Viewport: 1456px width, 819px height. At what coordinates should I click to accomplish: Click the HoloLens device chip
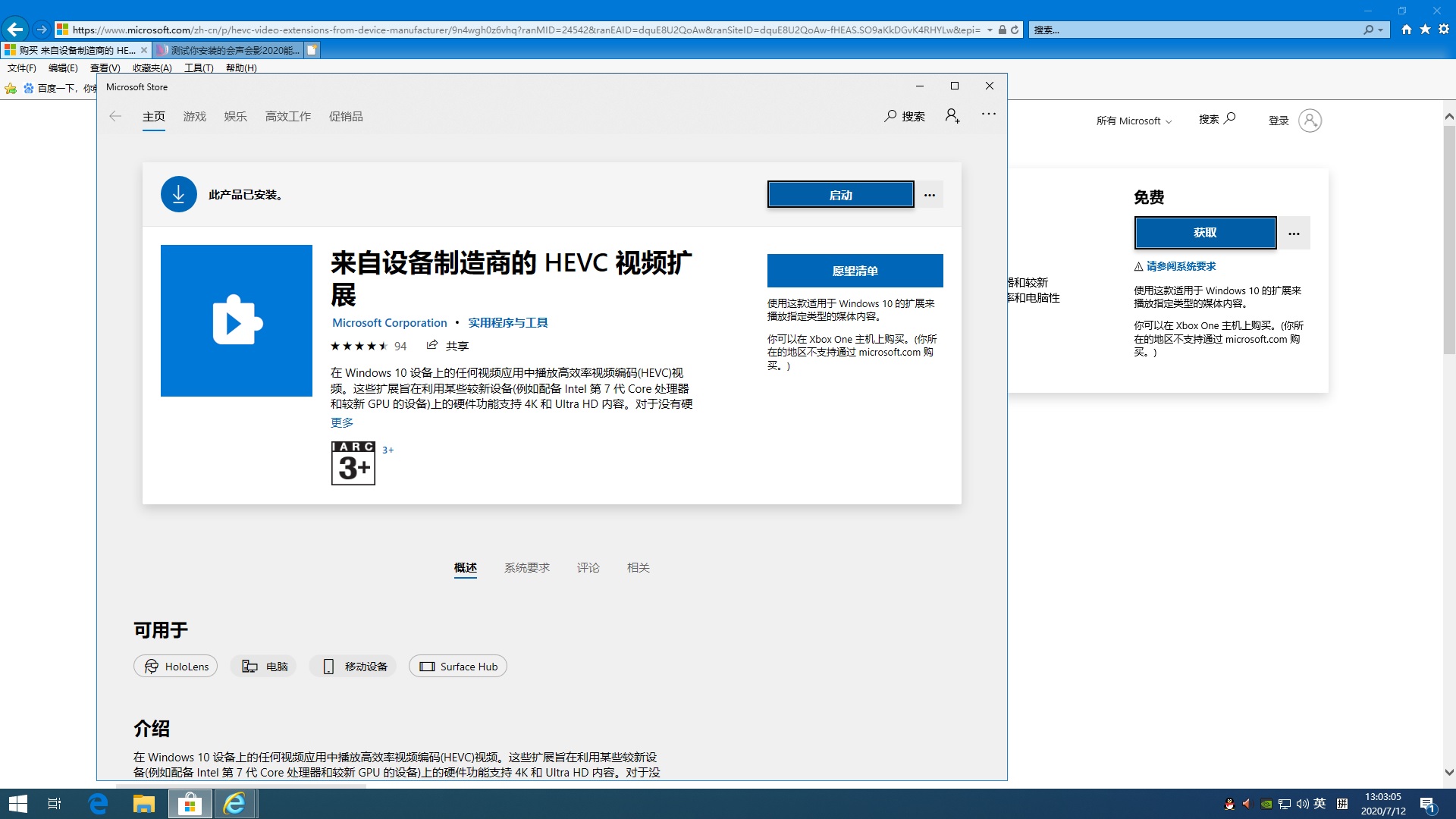pos(176,666)
